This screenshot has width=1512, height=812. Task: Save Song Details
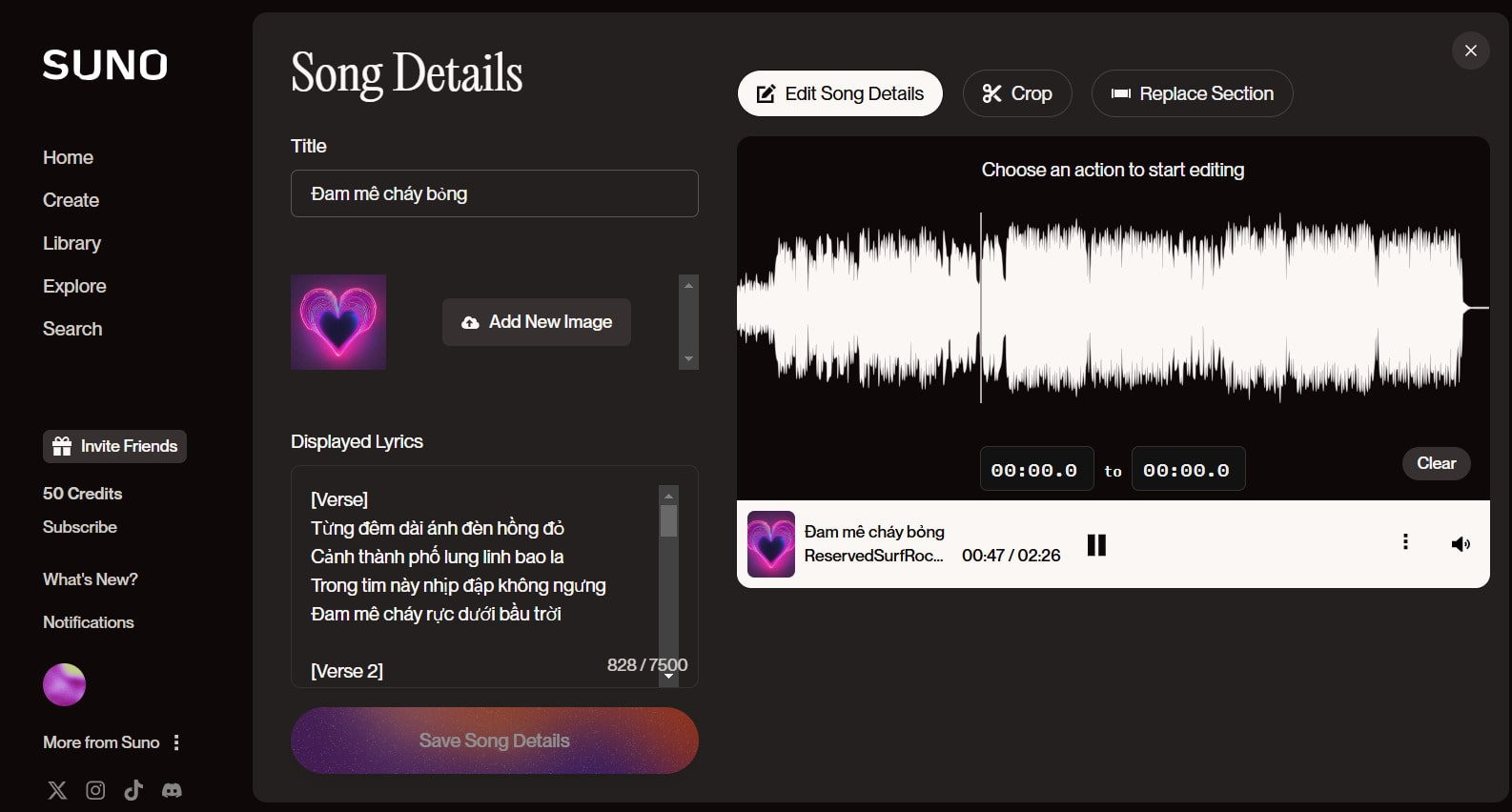[495, 741]
